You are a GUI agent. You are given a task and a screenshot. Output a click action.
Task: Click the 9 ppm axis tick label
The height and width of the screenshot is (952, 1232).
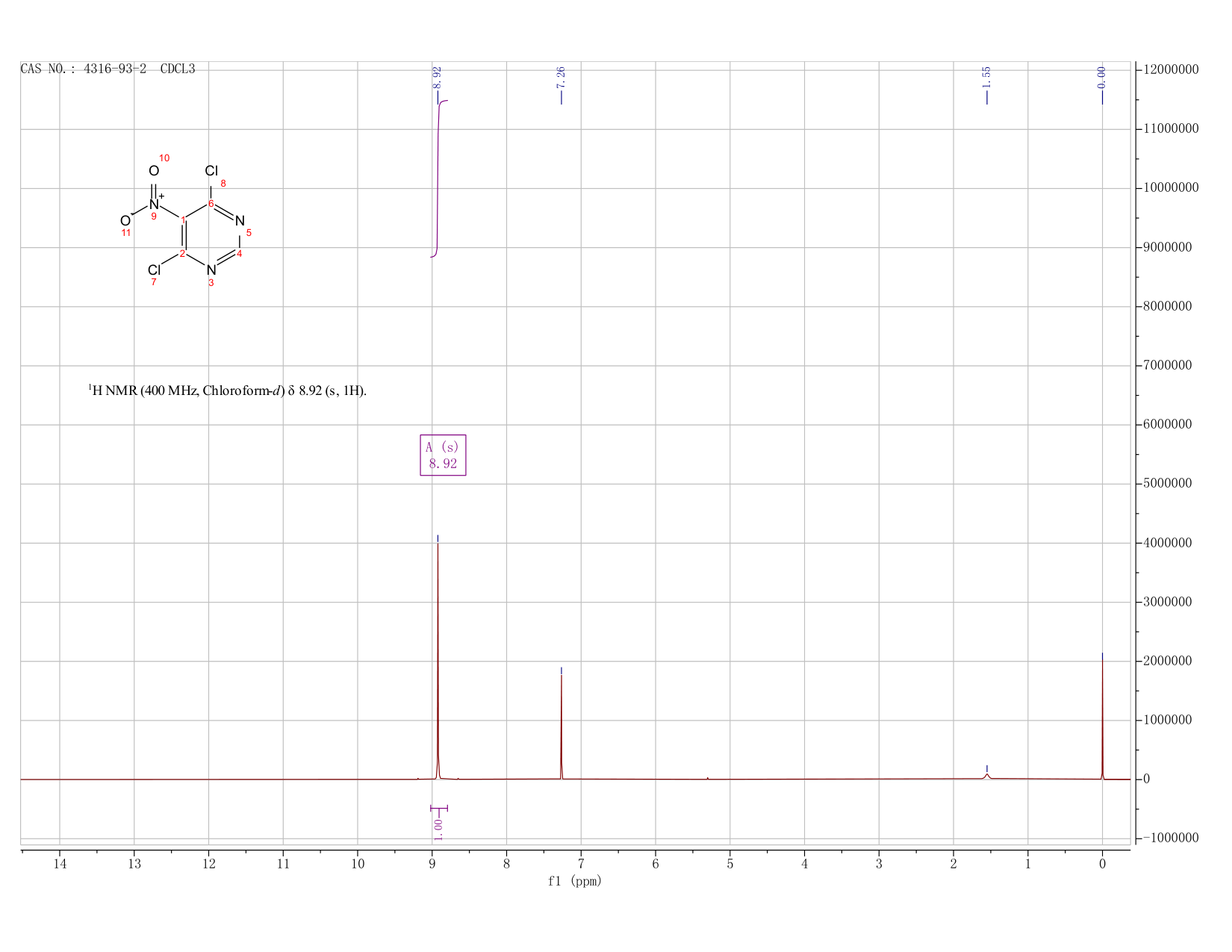click(x=432, y=865)
